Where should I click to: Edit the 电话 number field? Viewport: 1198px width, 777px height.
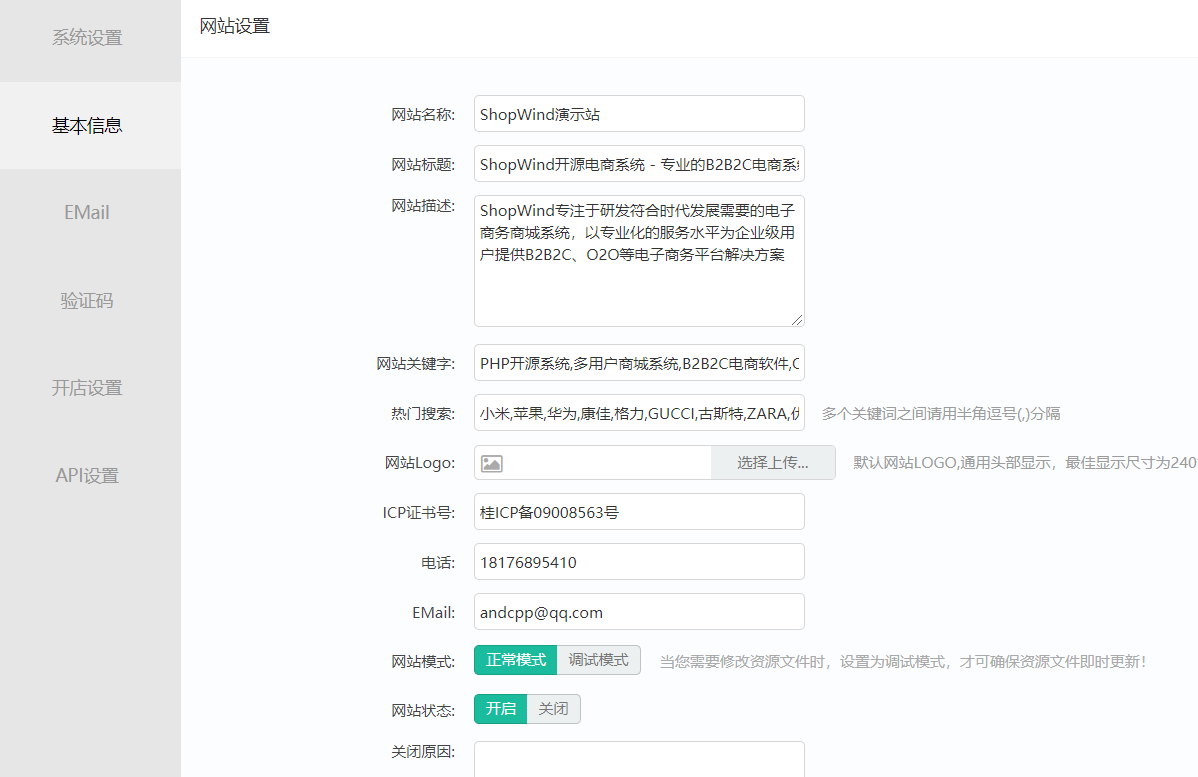[639, 562]
